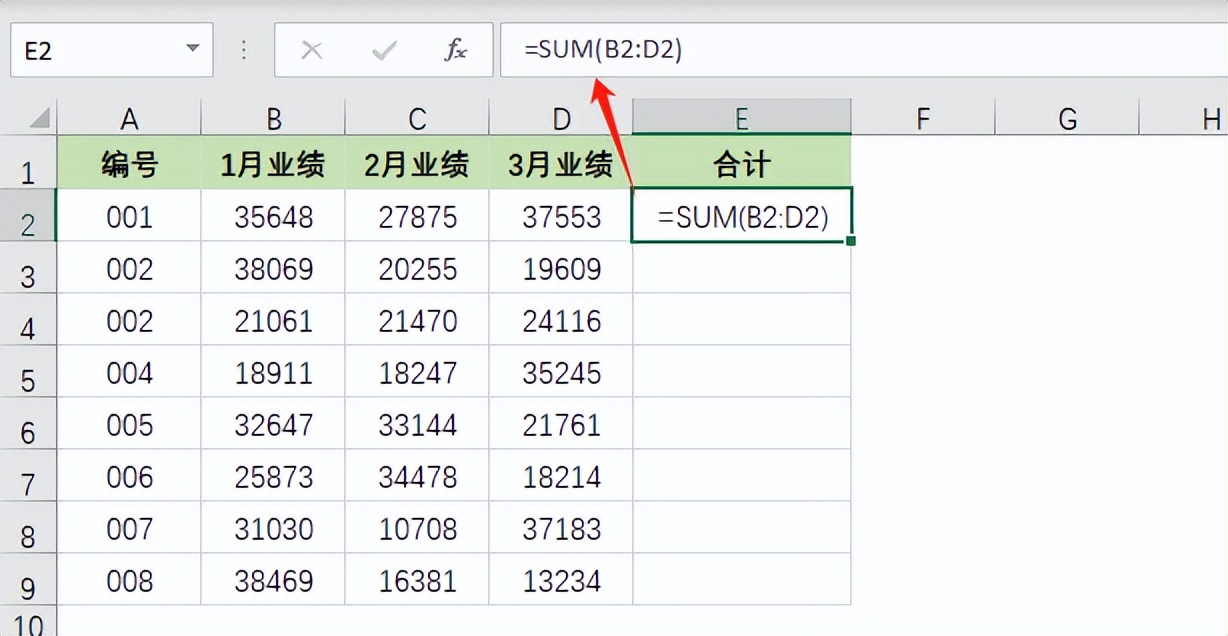Select cell with ID 005
The height and width of the screenshot is (636, 1228).
pos(129,424)
